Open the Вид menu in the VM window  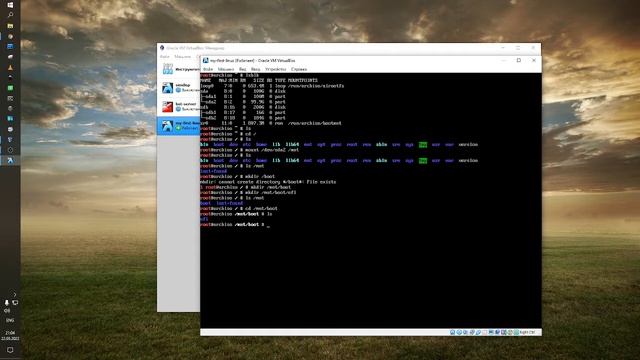click(x=242, y=69)
